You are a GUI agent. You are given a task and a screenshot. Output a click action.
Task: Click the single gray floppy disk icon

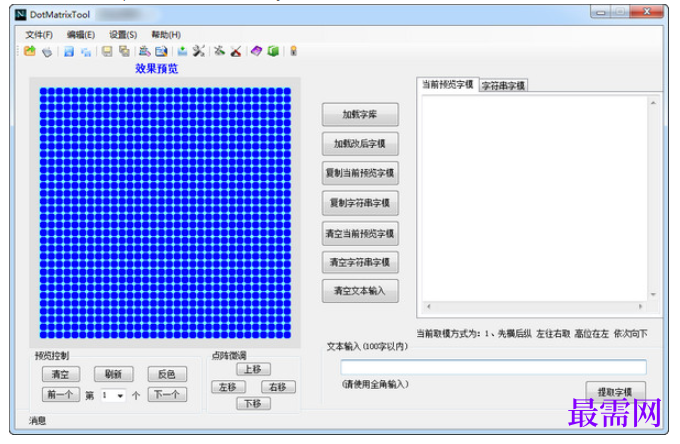point(107,52)
